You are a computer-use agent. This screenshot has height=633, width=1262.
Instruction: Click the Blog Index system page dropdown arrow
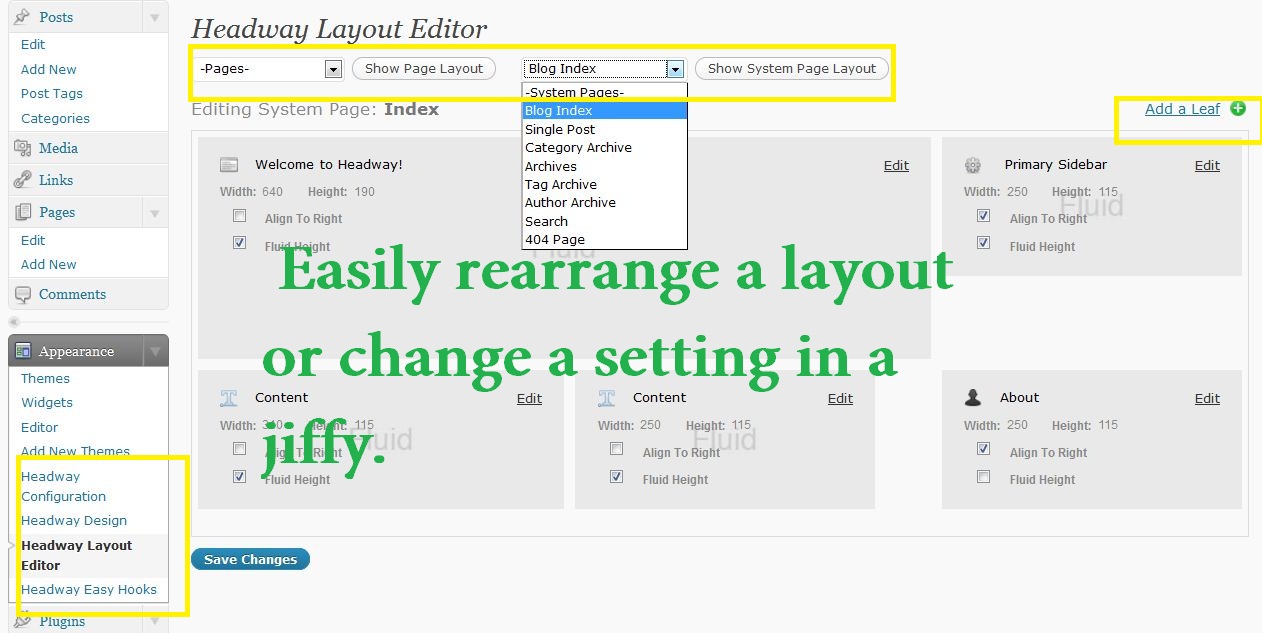click(x=676, y=69)
